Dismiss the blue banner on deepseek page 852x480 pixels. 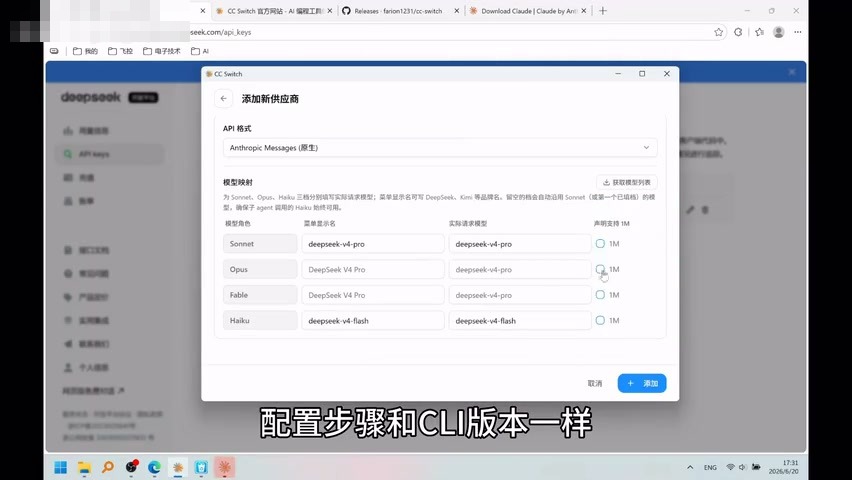[x=792, y=72]
